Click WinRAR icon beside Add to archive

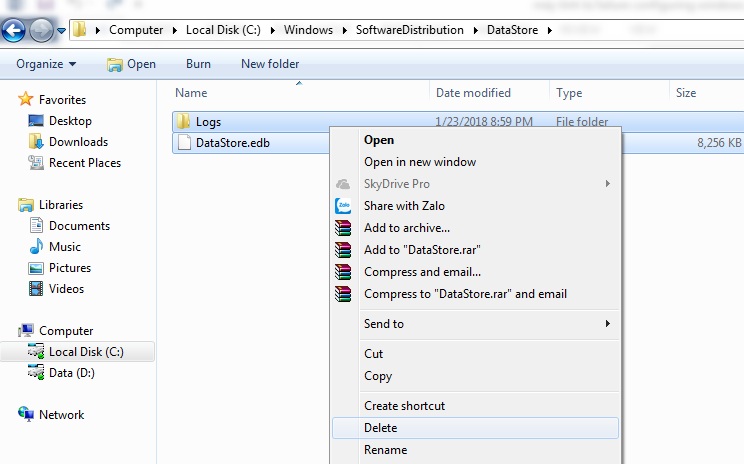pos(343,228)
